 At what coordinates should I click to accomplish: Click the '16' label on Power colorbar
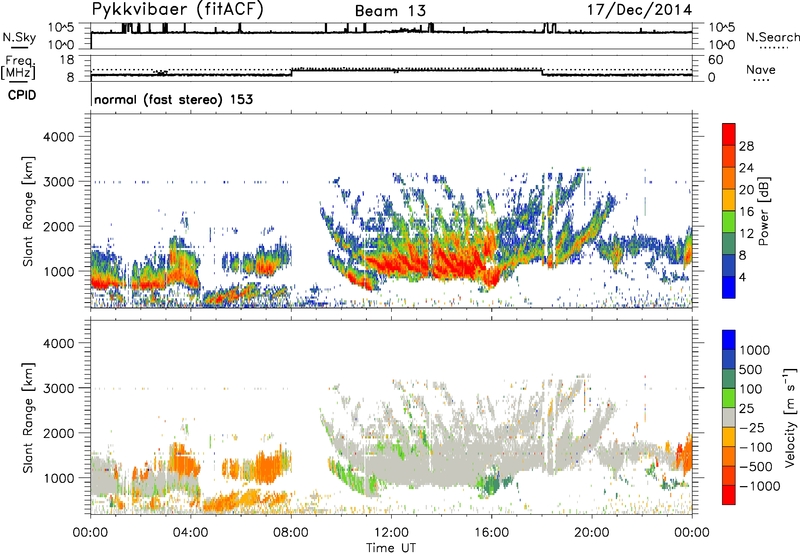click(746, 212)
